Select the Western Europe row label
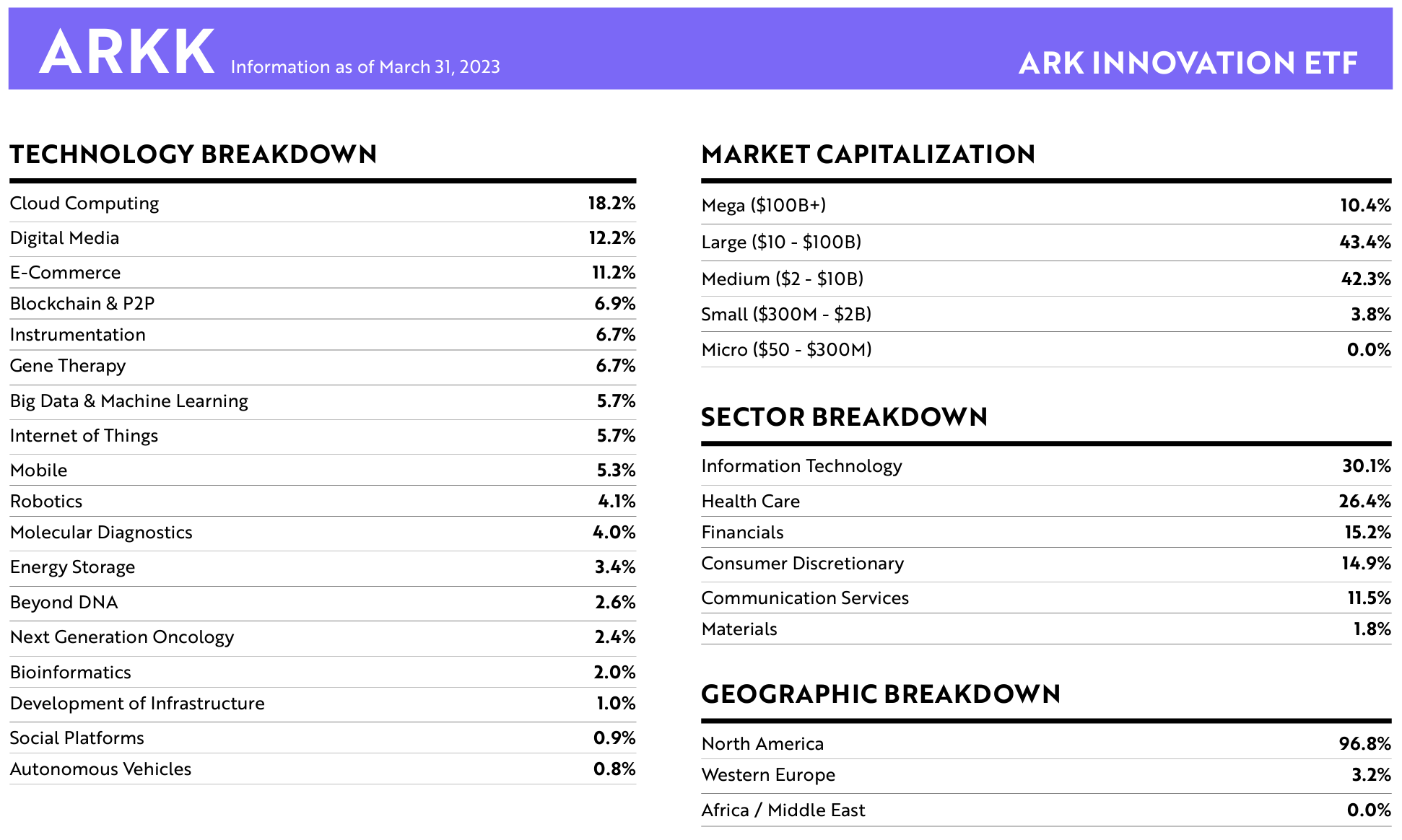The width and height of the screenshot is (1402, 840). pos(768,775)
